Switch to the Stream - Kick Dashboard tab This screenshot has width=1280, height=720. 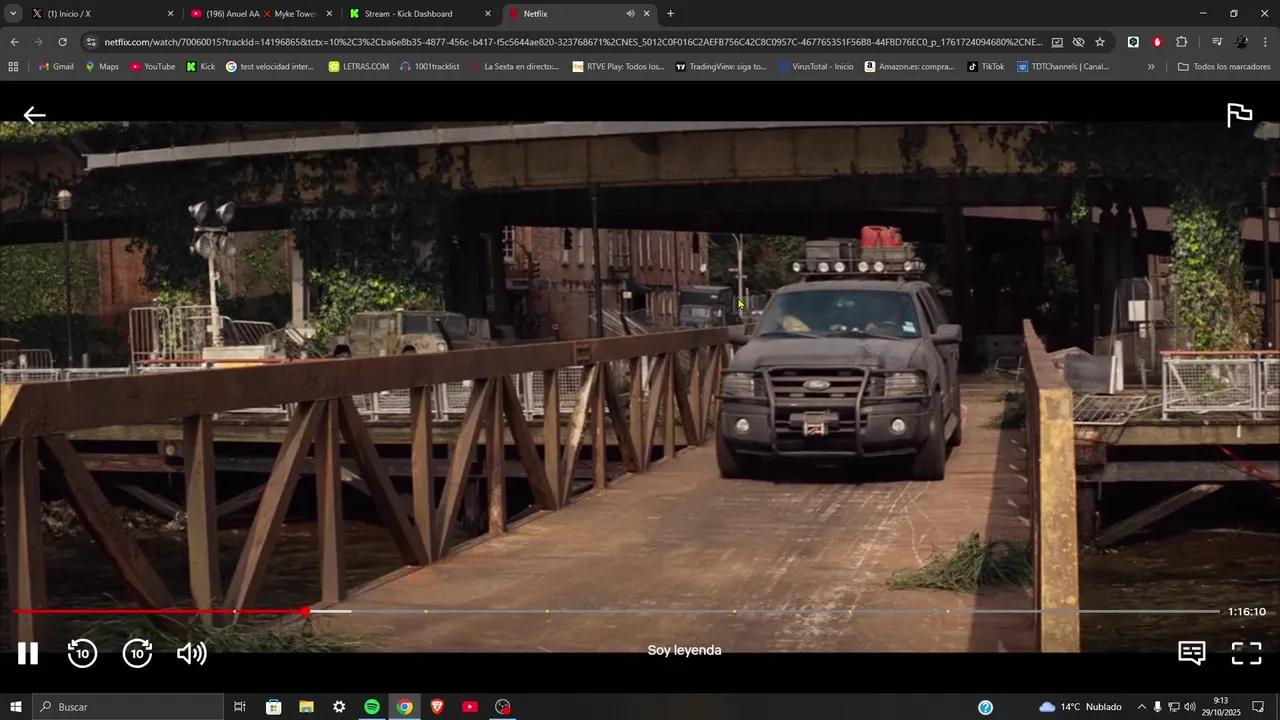pyautogui.click(x=420, y=13)
